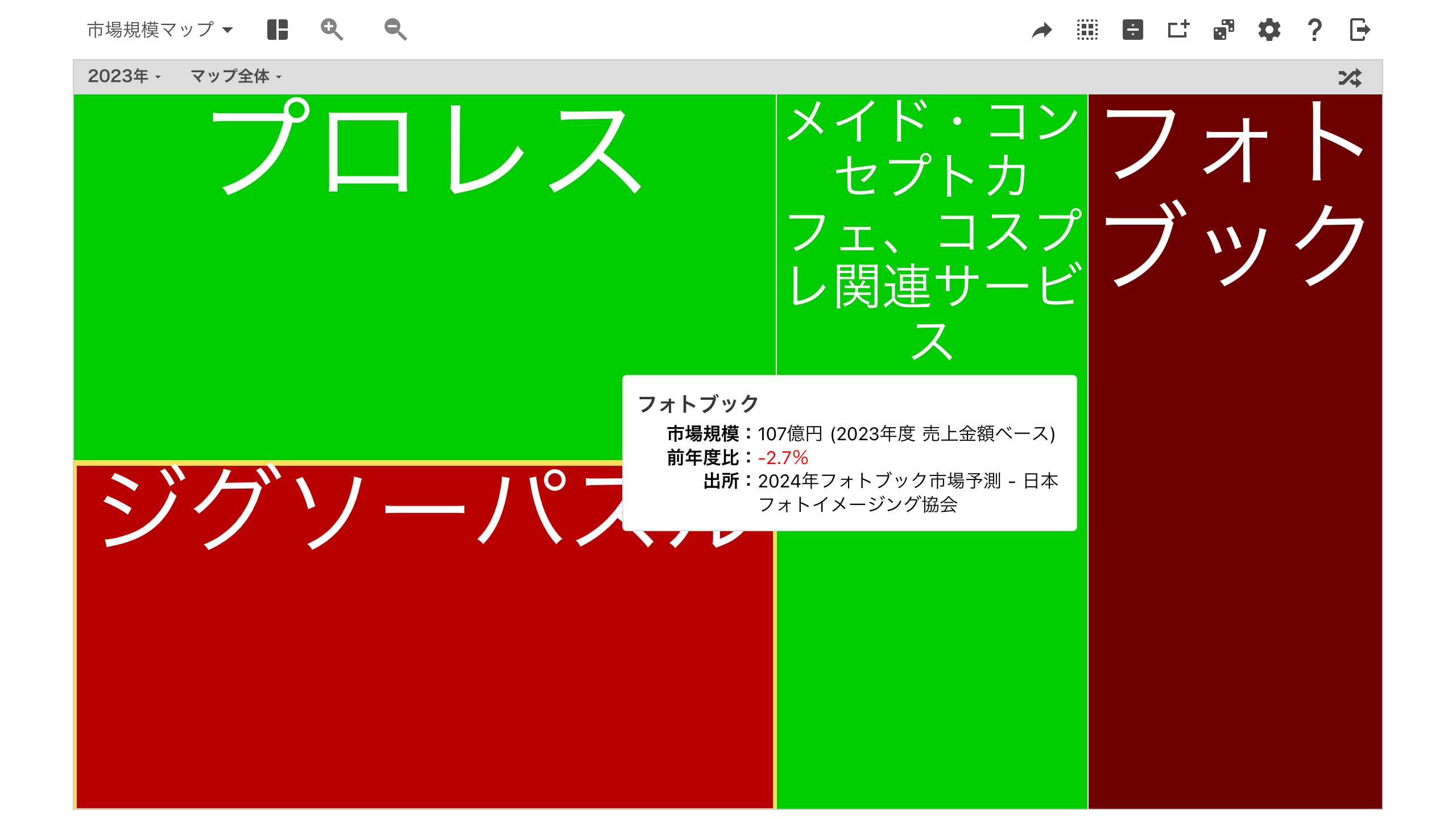Click the 107億円 market size text
Viewport: 1456px width, 819px height.
pos(790,434)
